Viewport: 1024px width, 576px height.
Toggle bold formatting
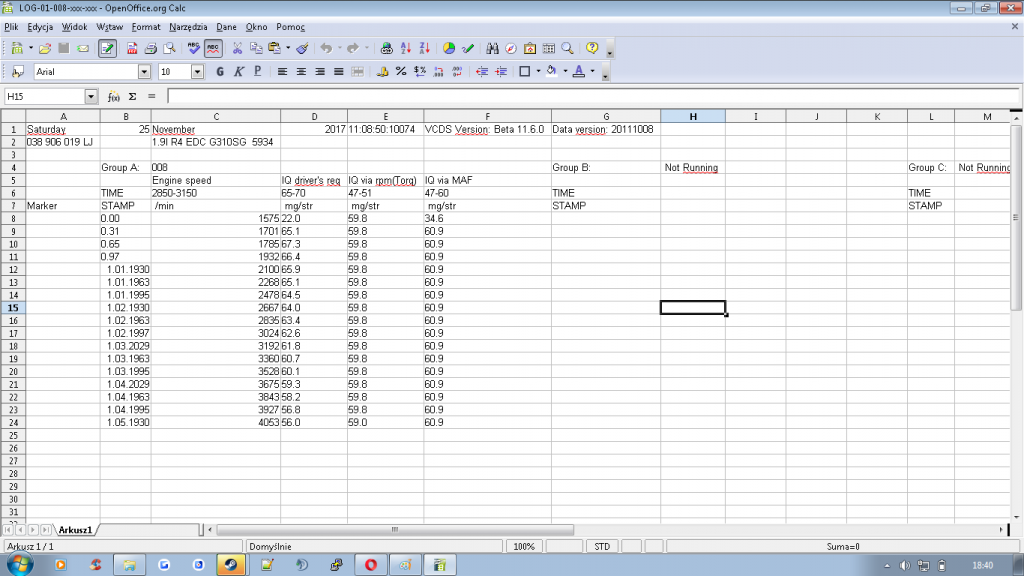click(220, 72)
